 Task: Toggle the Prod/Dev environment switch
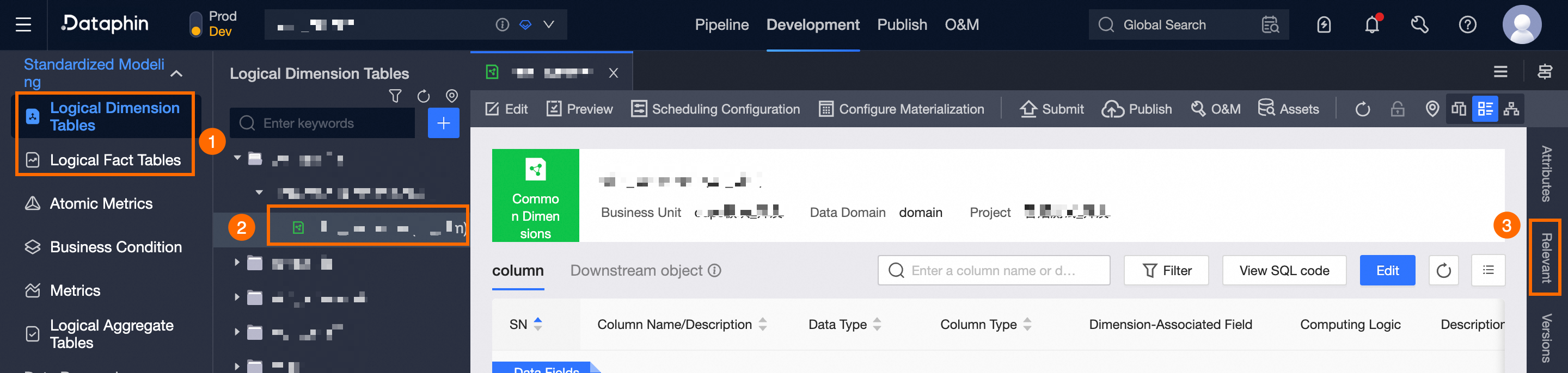pyautogui.click(x=196, y=24)
